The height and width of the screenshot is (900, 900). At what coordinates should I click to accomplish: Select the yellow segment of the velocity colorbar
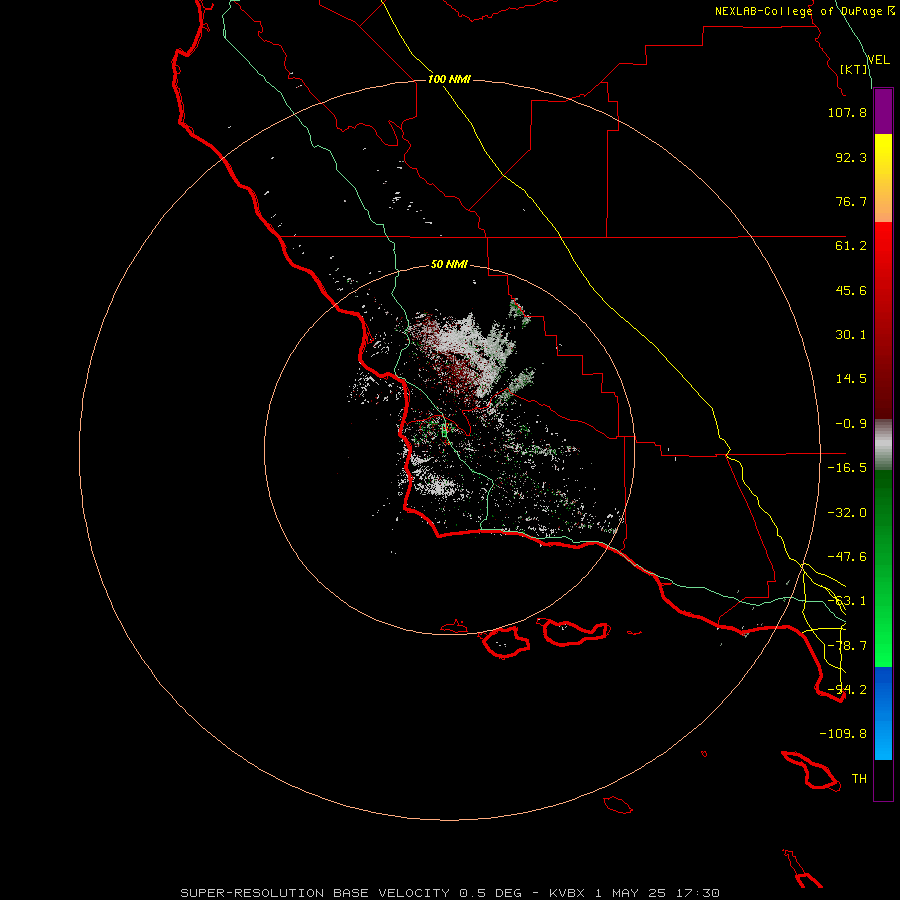tap(883, 178)
